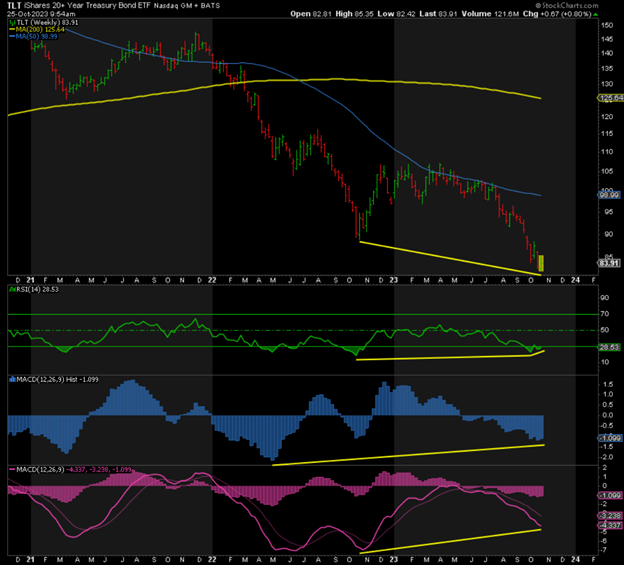
Task: Click the -1.099 tag on MACD Hist axis
Action: [610, 438]
